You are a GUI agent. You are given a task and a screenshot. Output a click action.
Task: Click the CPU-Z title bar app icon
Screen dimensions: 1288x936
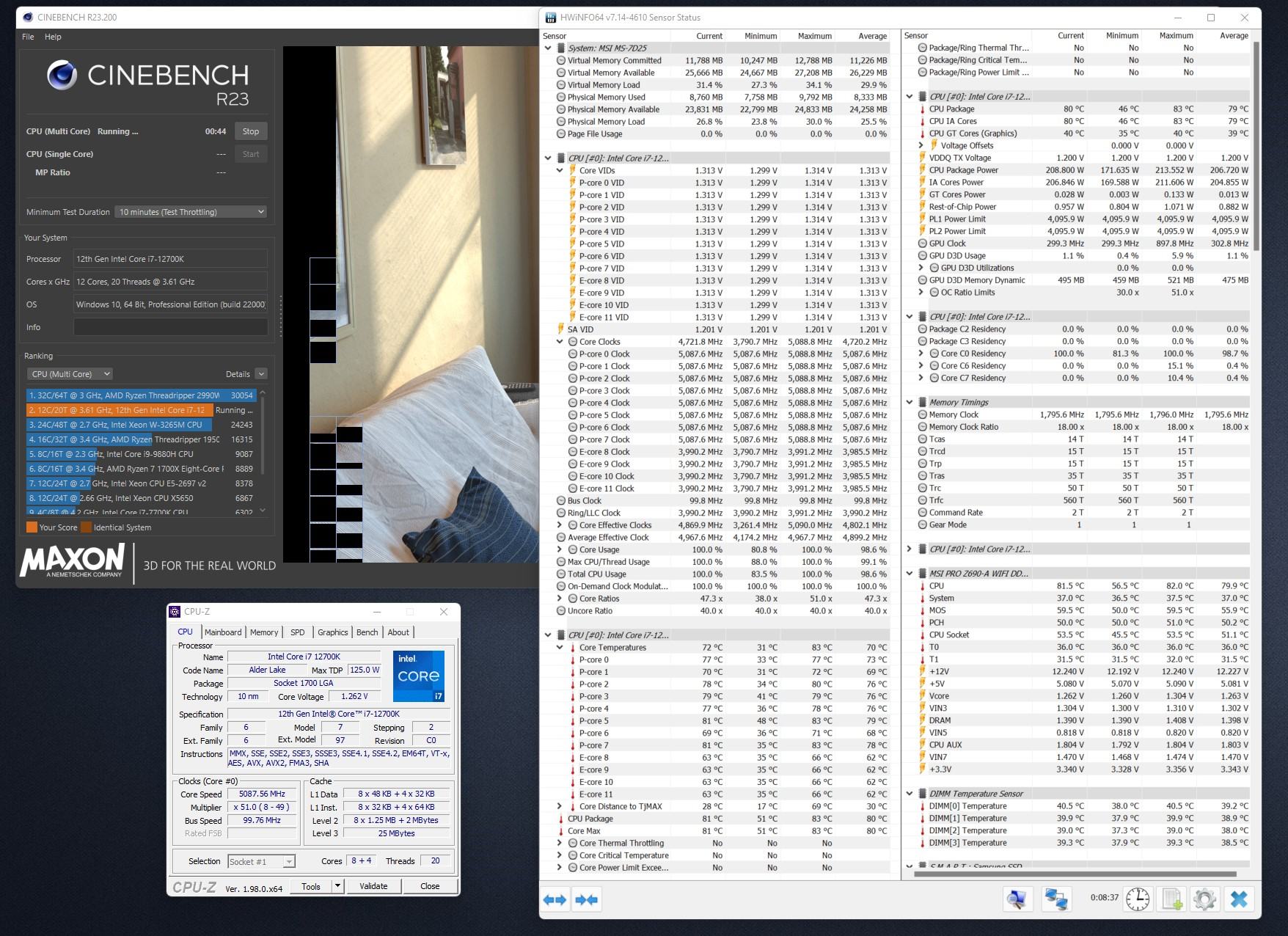175,611
